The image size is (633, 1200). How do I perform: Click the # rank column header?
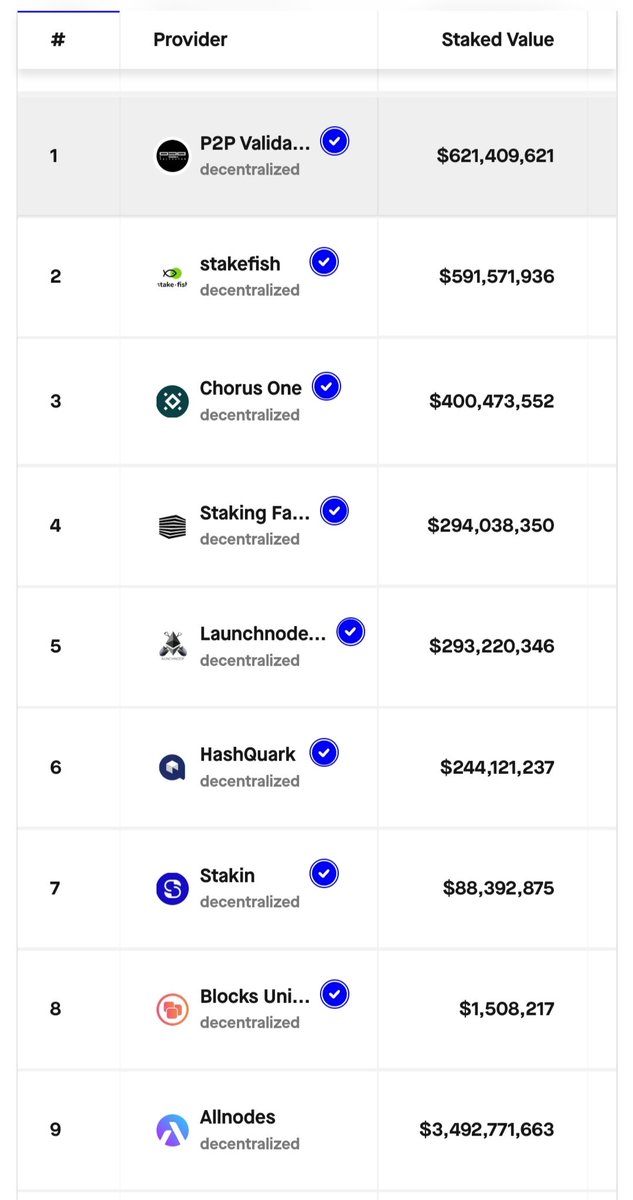point(57,40)
